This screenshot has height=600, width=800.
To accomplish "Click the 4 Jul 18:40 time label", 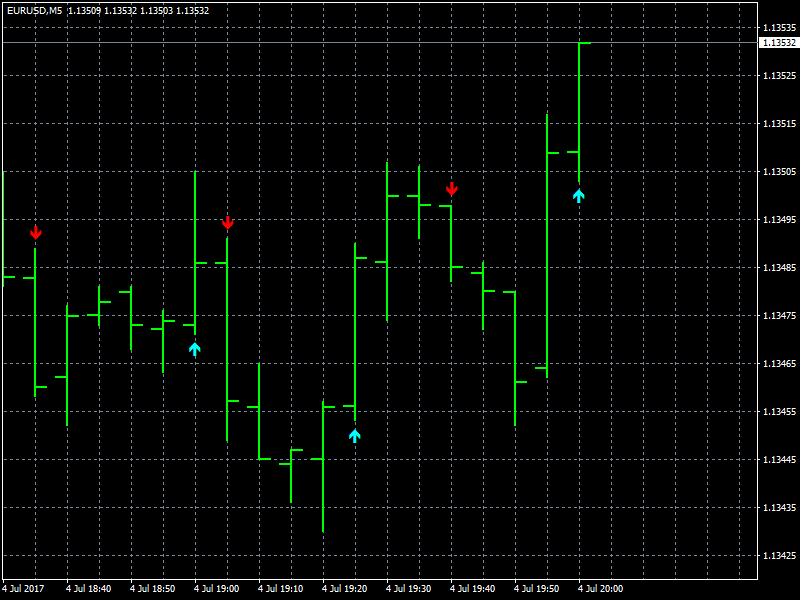I will coord(88,588).
